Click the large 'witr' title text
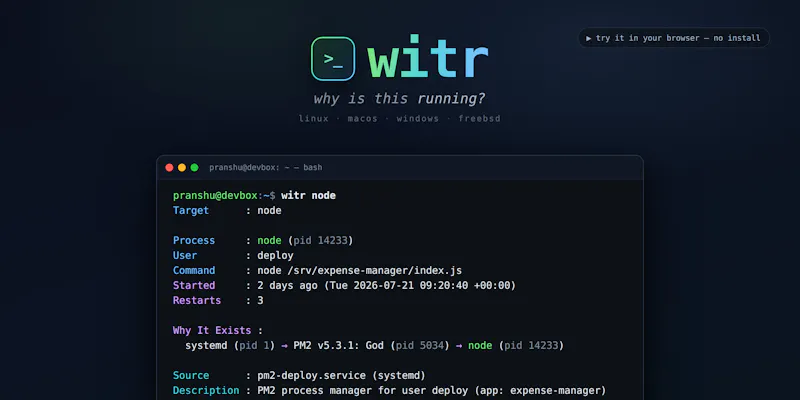 pyautogui.click(x=428, y=57)
